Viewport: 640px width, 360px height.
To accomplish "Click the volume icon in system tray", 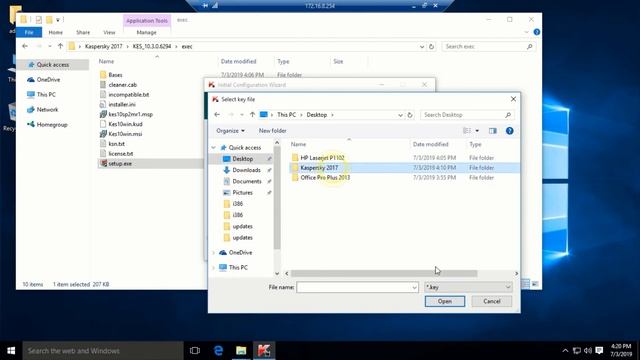I will (588, 351).
